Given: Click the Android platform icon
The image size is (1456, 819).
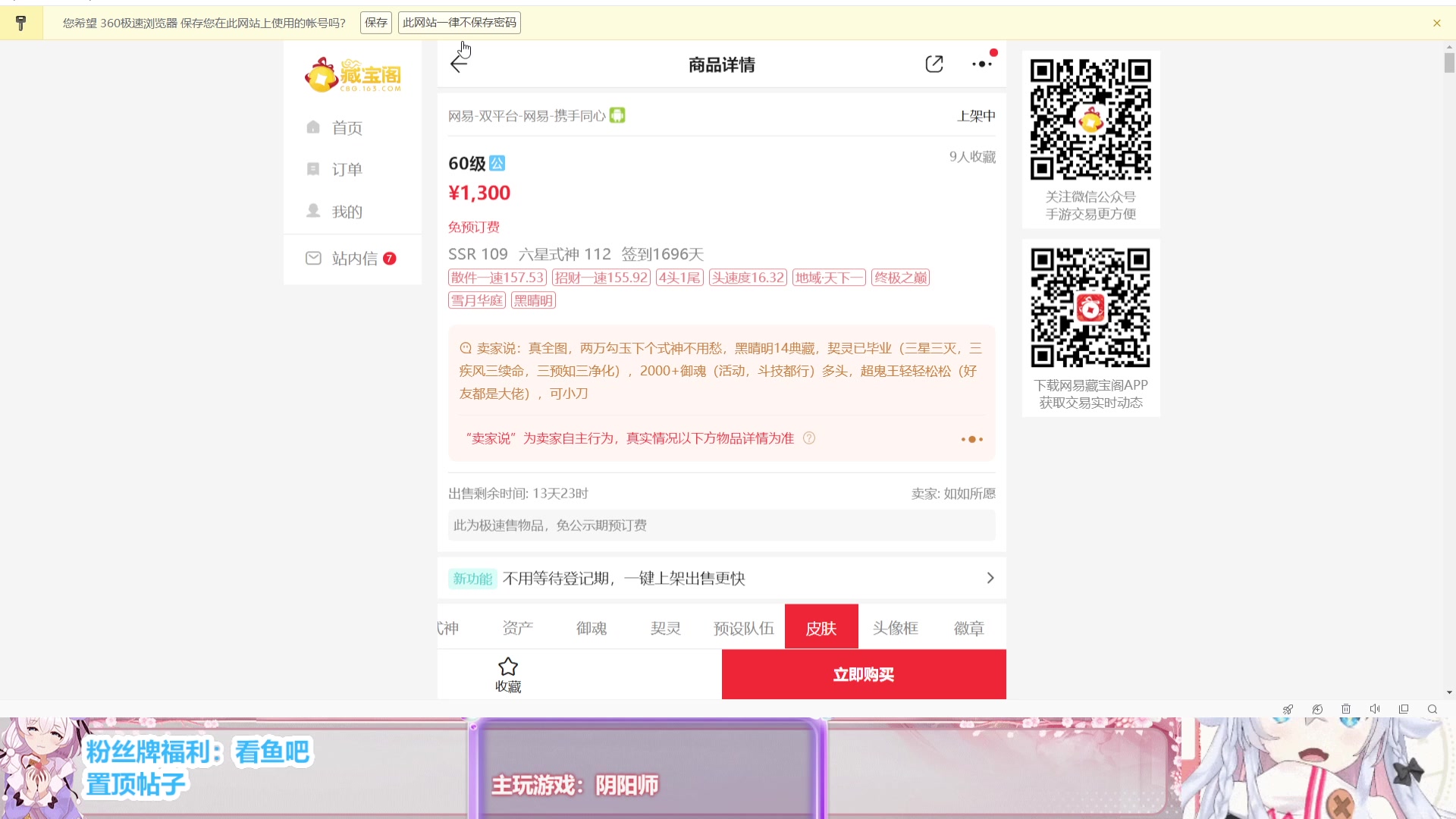Looking at the screenshot, I should (617, 115).
